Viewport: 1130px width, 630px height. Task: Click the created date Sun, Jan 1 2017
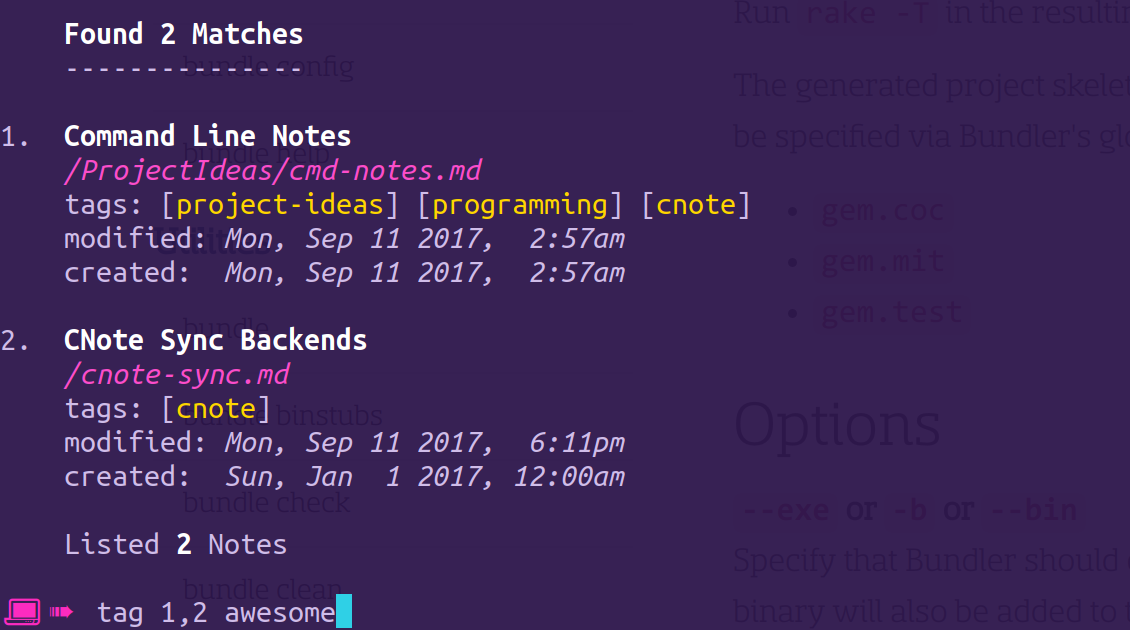[359, 477]
